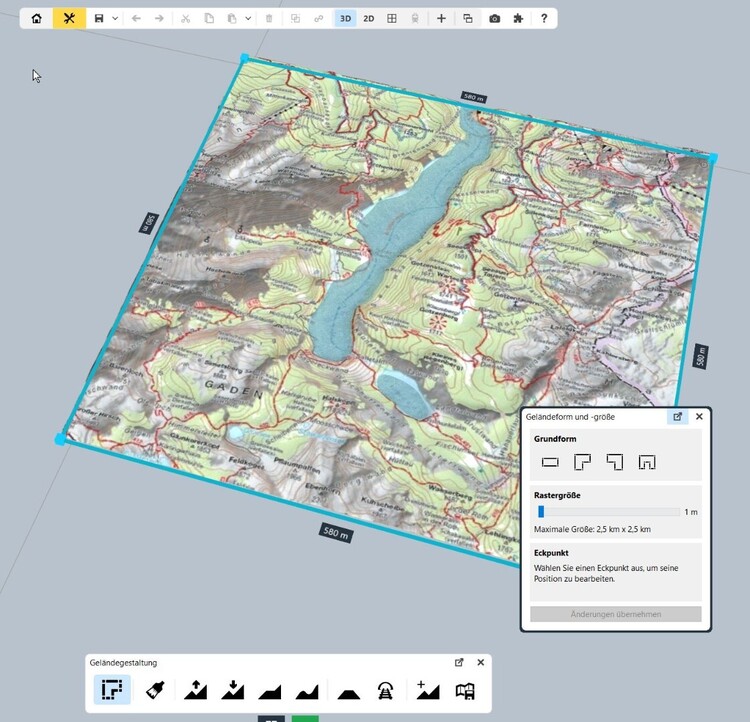The height and width of the screenshot is (722, 750).
Task: Paste with the clipboard icon
Action: click(x=232, y=19)
